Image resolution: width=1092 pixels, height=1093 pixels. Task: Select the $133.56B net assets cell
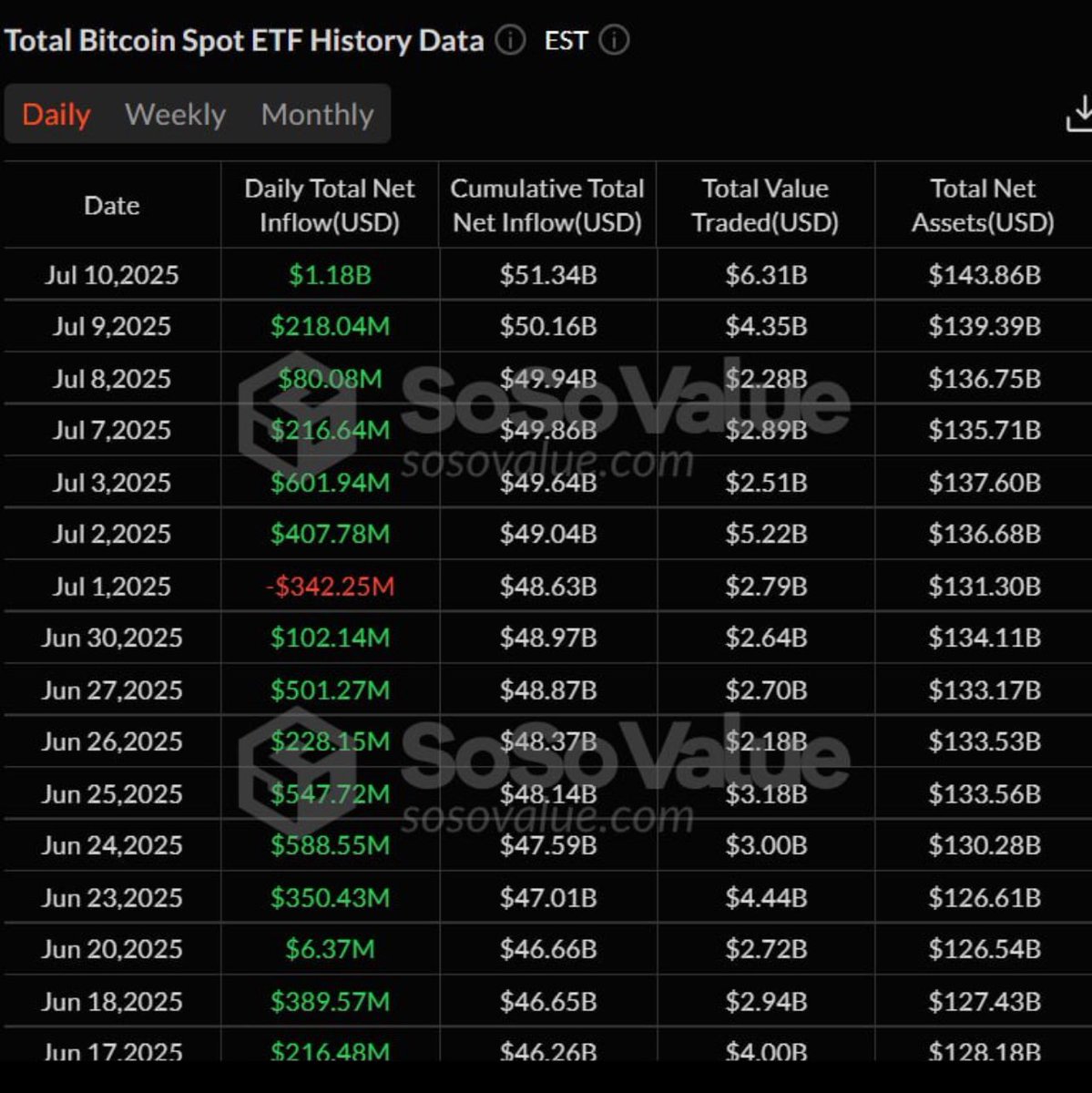tap(985, 794)
